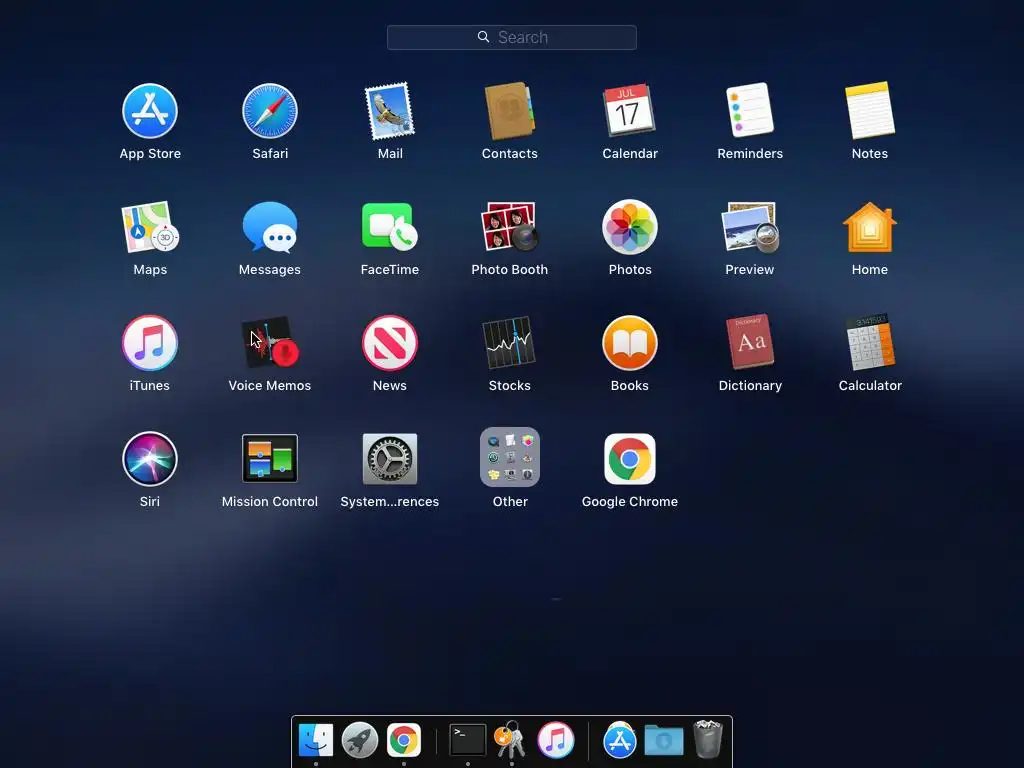
Task: Open Finder in the Dock
Action: click(315, 740)
